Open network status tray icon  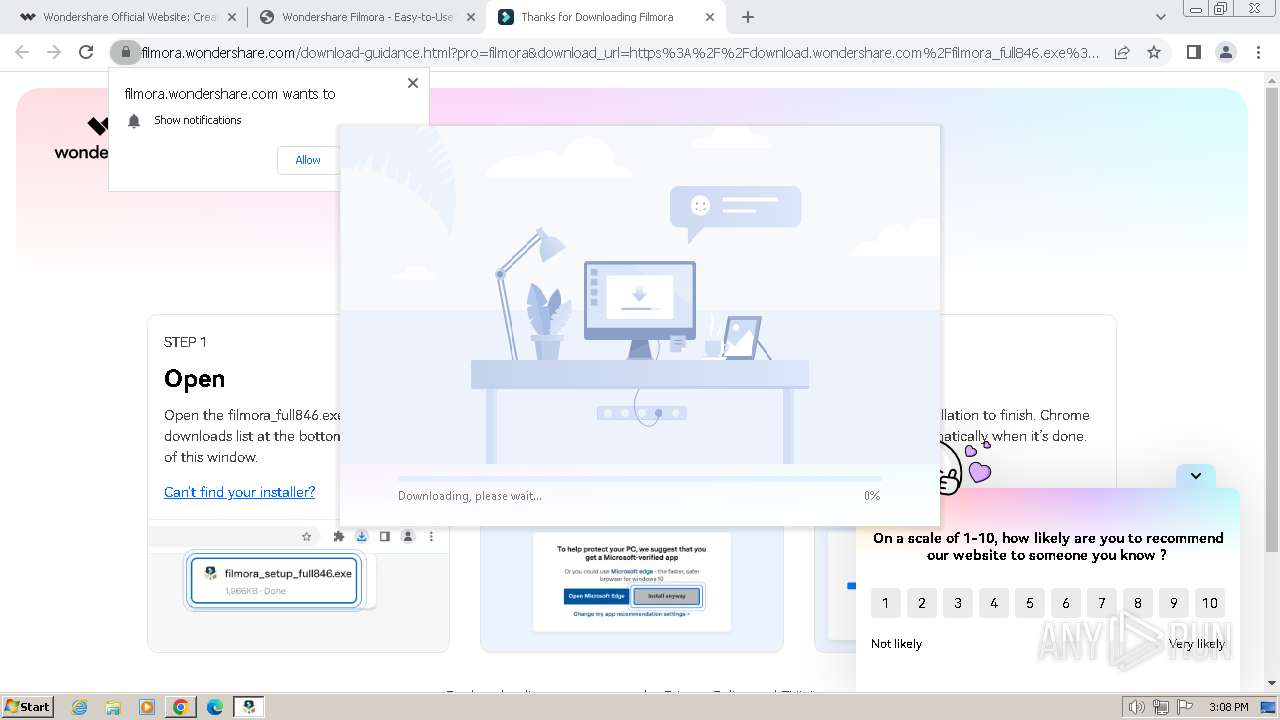pos(1160,707)
